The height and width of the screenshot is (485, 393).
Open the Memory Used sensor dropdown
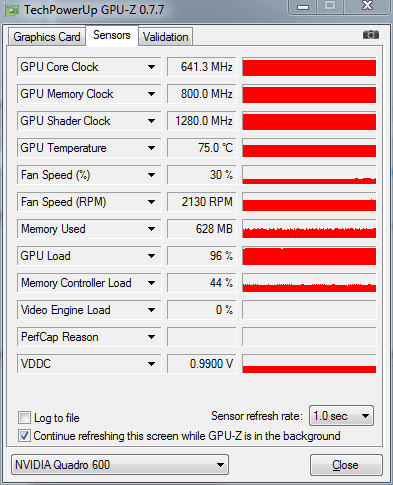(x=151, y=229)
